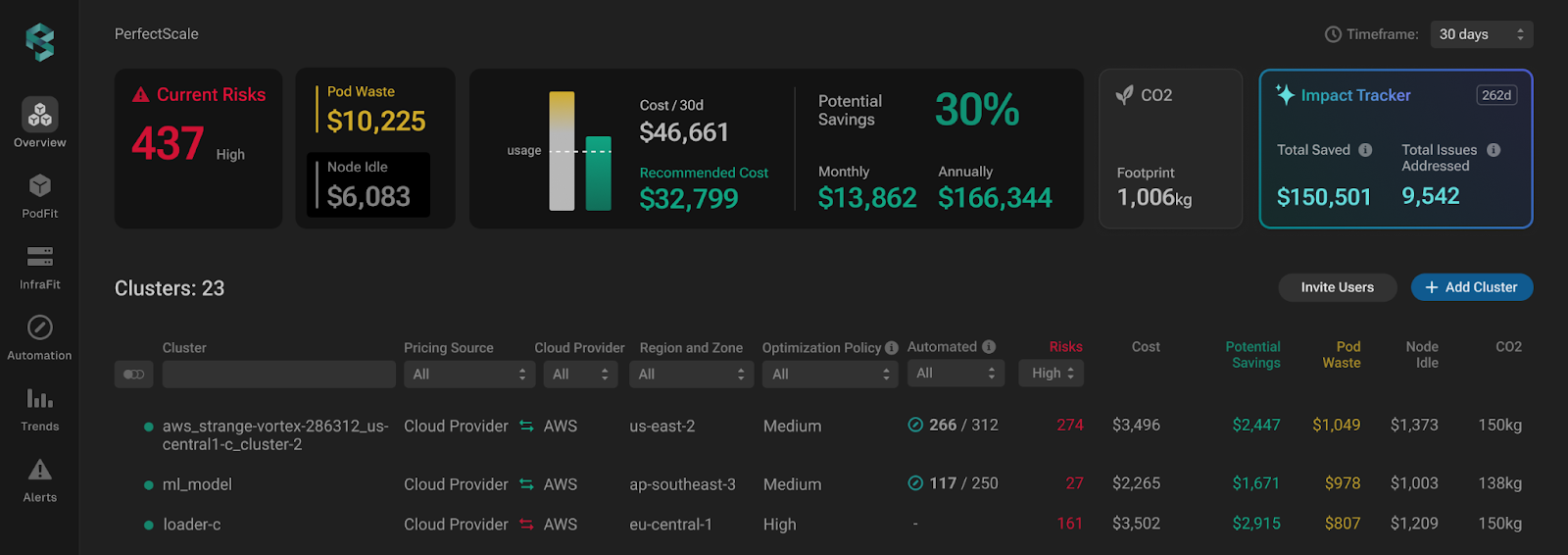
Task: Click the CO2 column header
Action: tap(1509, 347)
